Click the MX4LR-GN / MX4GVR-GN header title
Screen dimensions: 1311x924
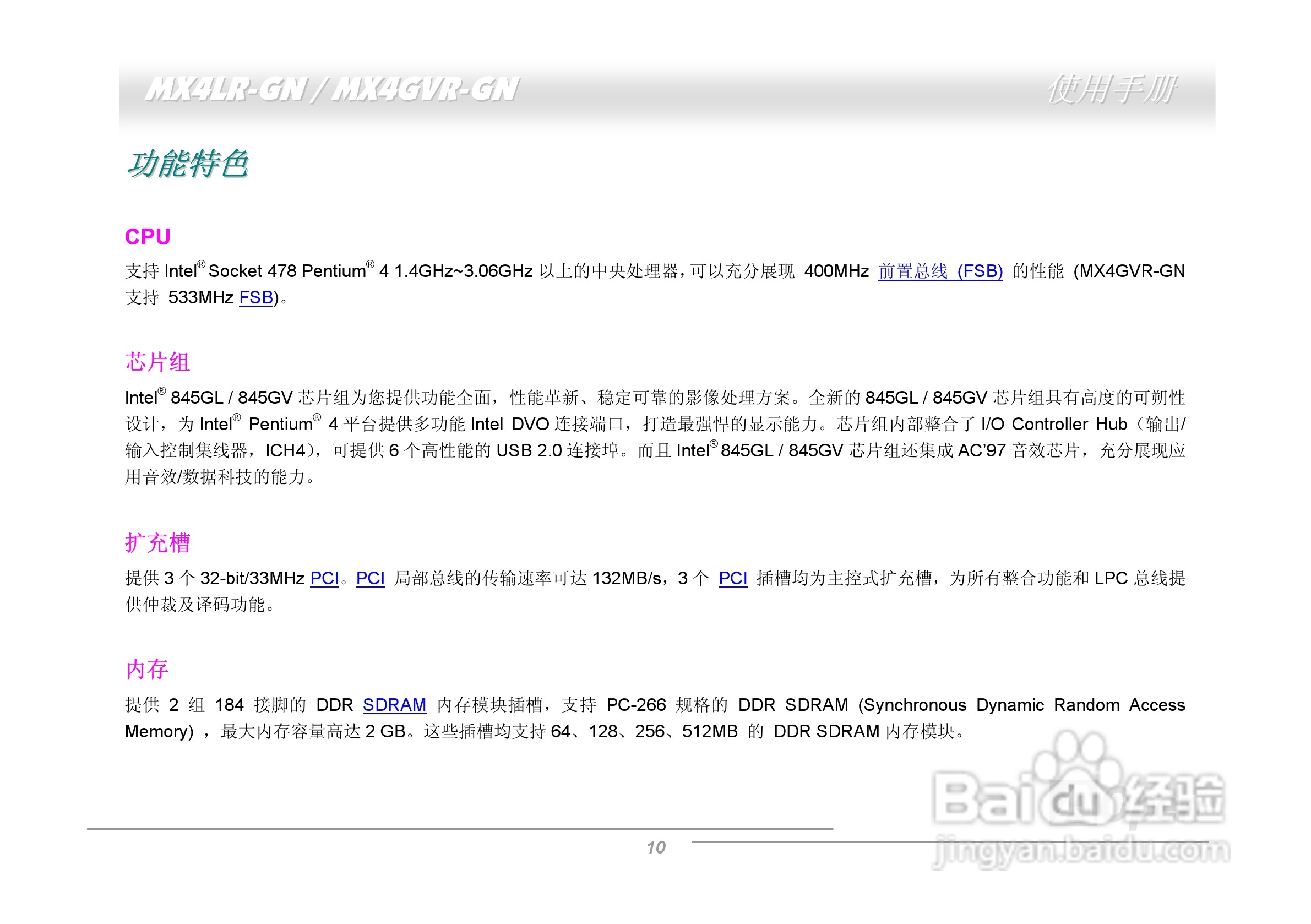pyautogui.click(x=331, y=90)
